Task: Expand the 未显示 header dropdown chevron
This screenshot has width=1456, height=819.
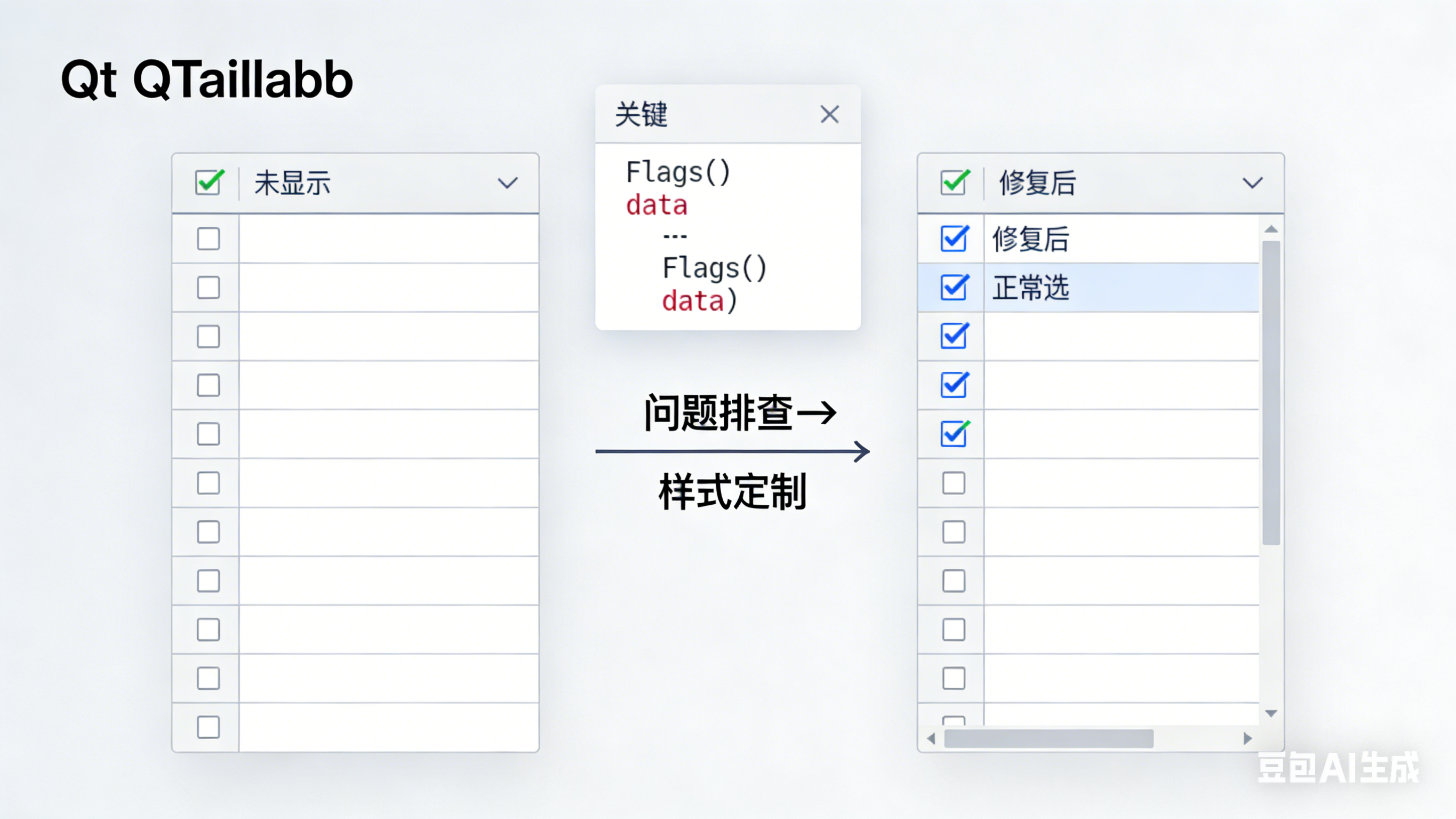Action: pyautogui.click(x=507, y=182)
